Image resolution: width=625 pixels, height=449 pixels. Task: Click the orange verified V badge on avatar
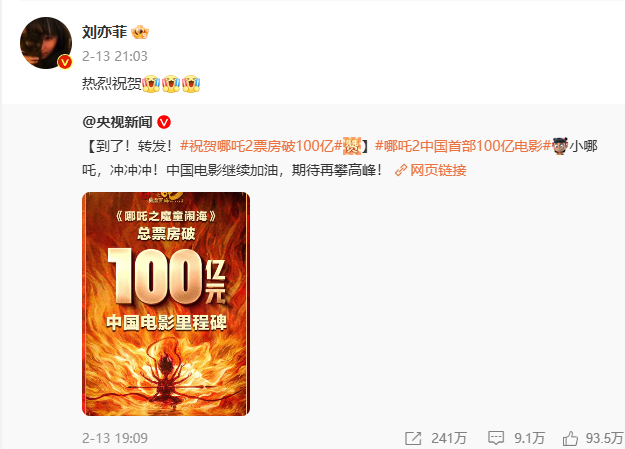click(65, 62)
